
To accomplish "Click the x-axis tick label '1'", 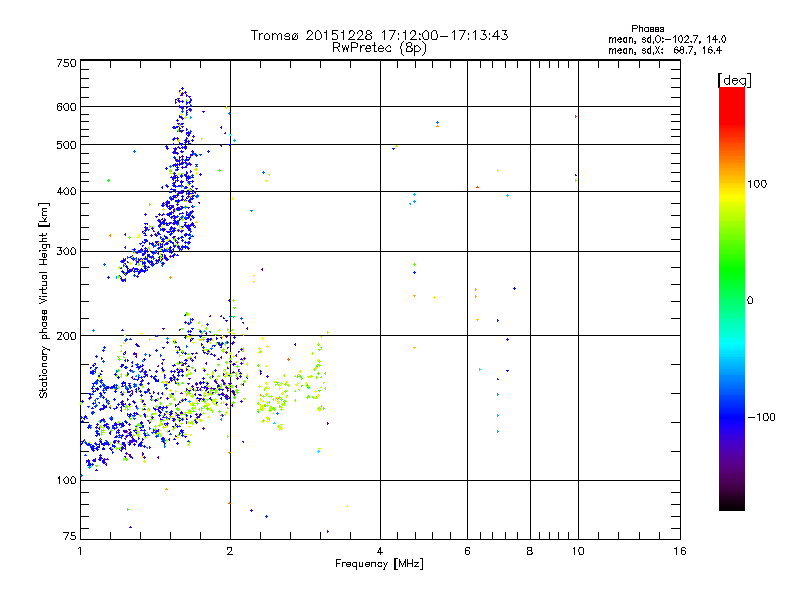I will 80,551.
